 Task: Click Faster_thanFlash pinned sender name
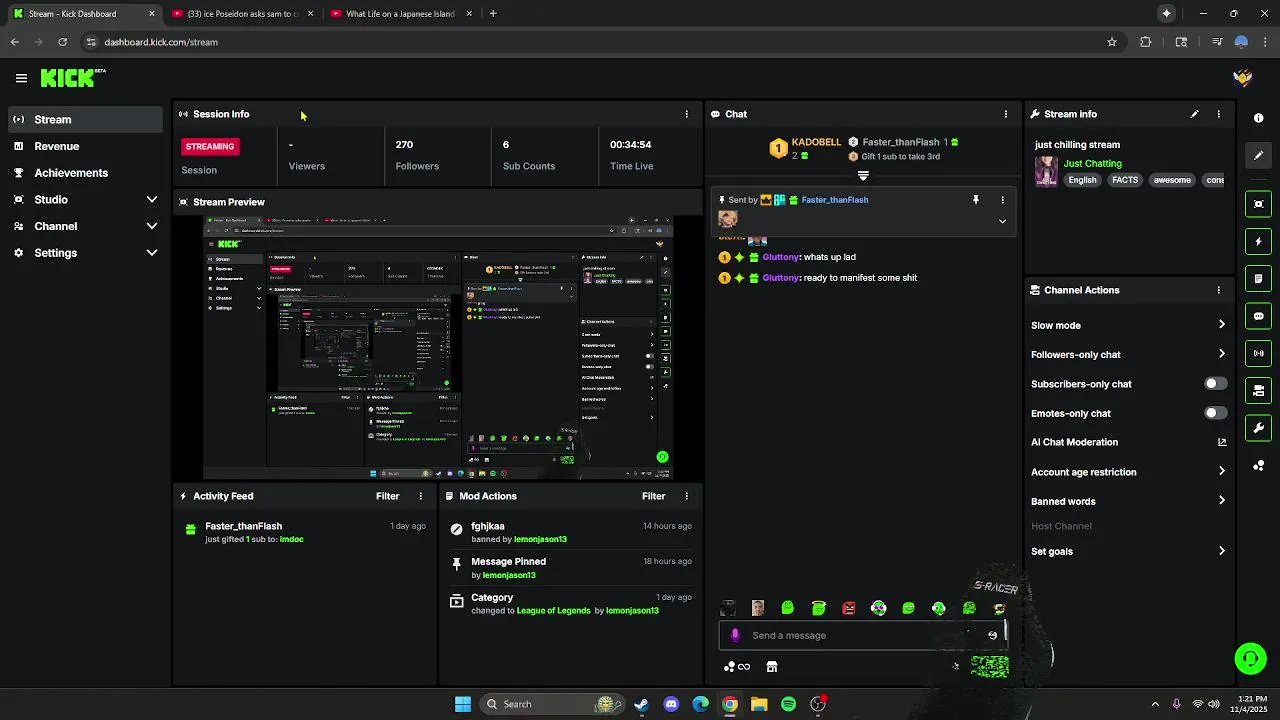(x=834, y=200)
